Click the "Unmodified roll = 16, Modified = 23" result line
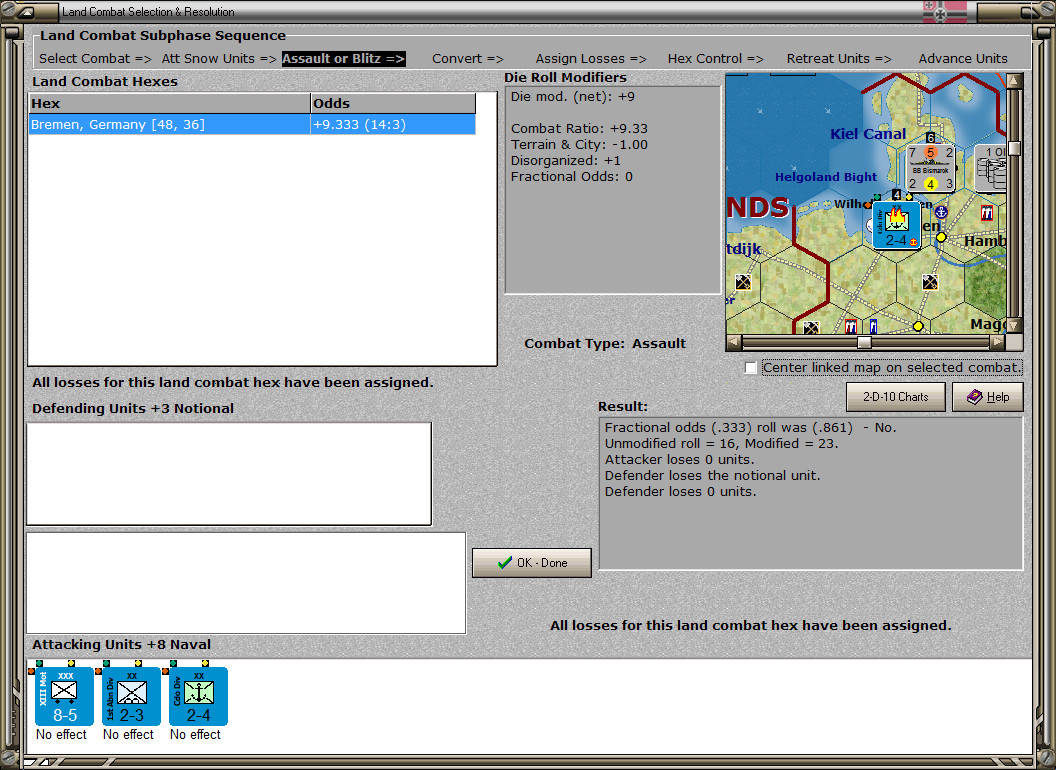Screen dimensions: 1056x770 pos(721,444)
